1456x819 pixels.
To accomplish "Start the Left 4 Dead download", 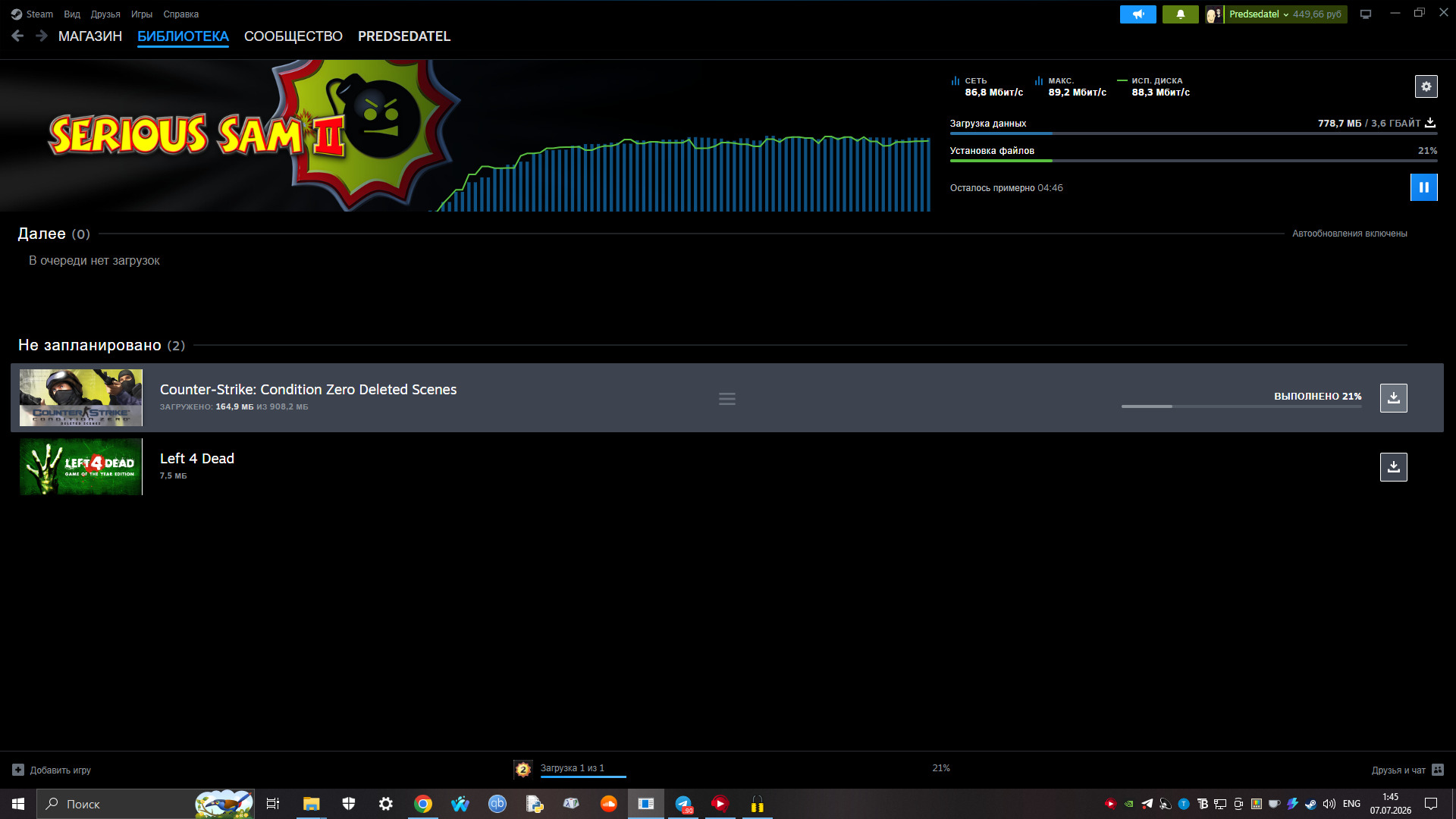I will pos(1394,467).
